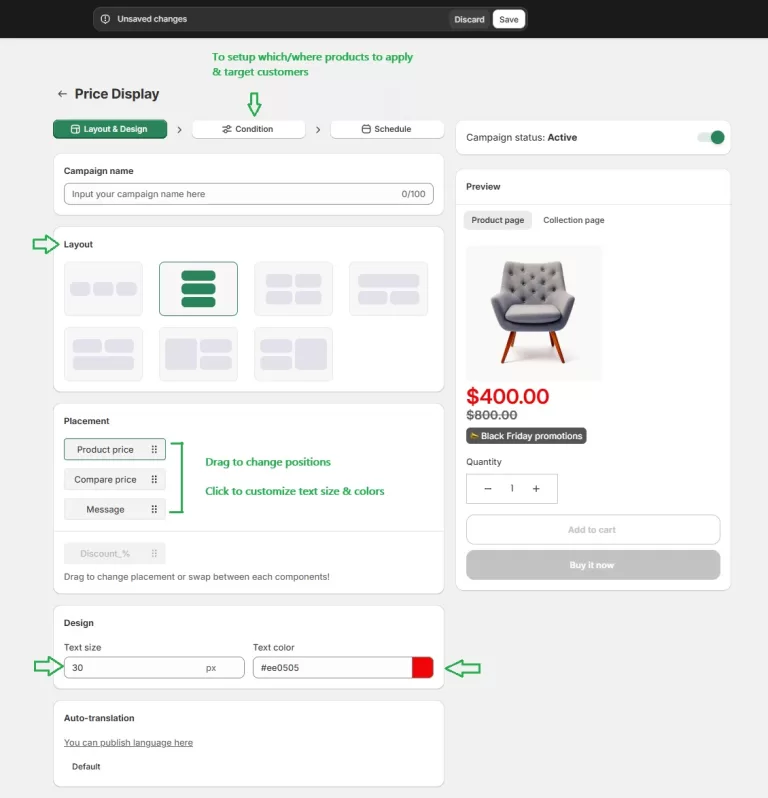Click the quantity value 1
The height and width of the screenshot is (798, 768).
point(512,489)
